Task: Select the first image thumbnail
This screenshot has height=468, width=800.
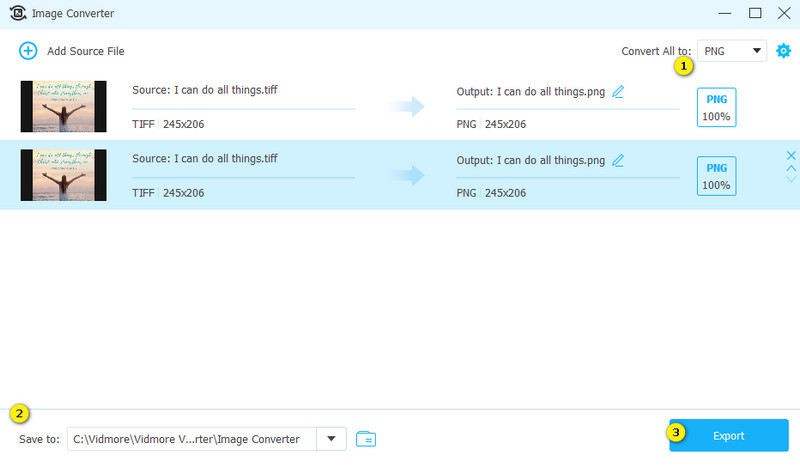Action: (x=63, y=106)
